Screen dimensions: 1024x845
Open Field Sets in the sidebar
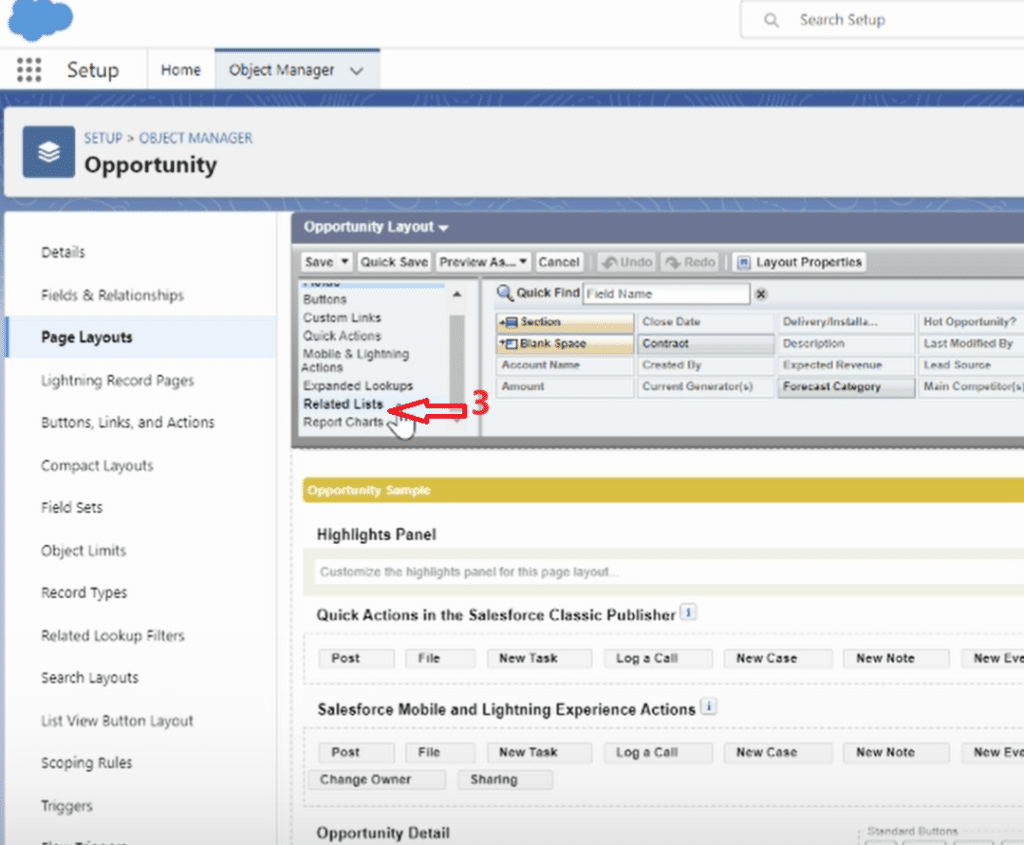[x=72, y=507]
